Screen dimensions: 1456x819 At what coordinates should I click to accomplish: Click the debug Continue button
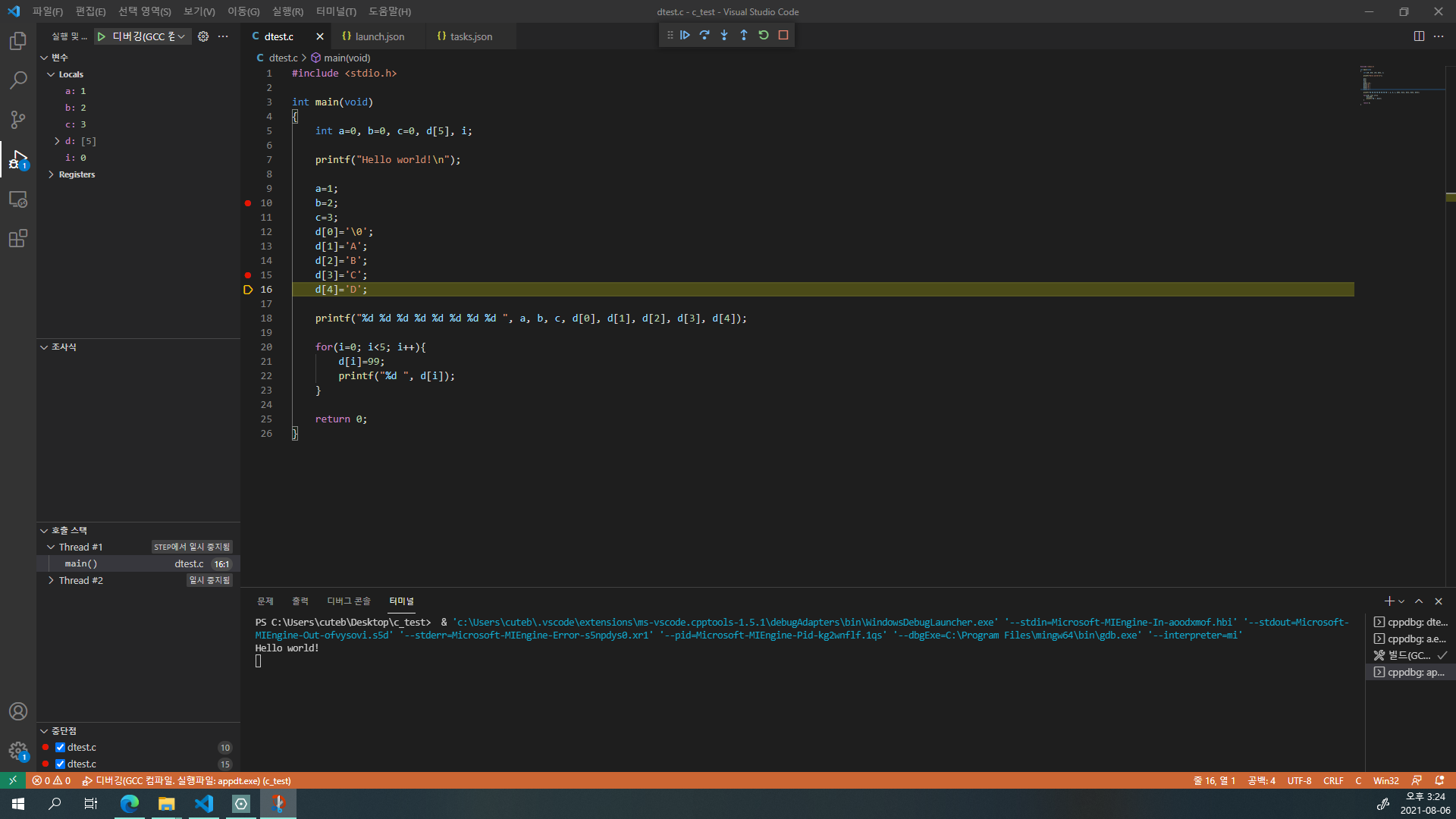click(x=685, y=35)
